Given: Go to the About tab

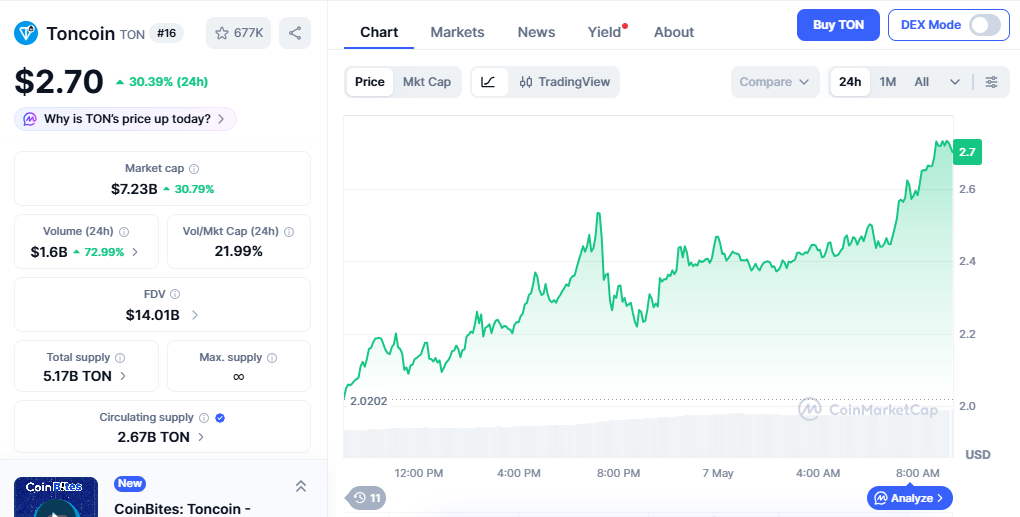Looking at the screenshot, I should [x=674, y=33].
